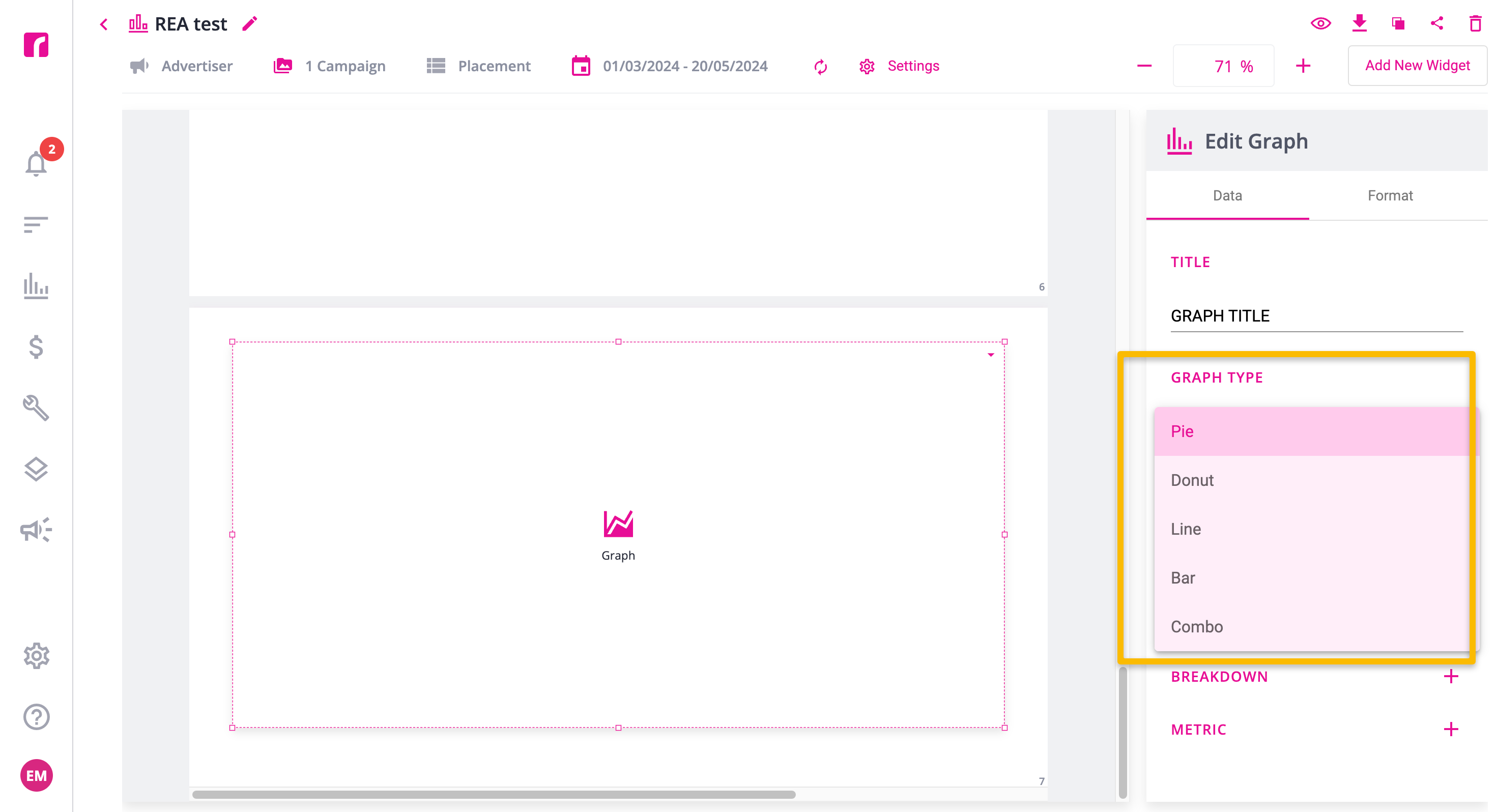This screenshot has height=812, width=1496.
Task: Click the pink app logo
Action: [x=36, y=45]
